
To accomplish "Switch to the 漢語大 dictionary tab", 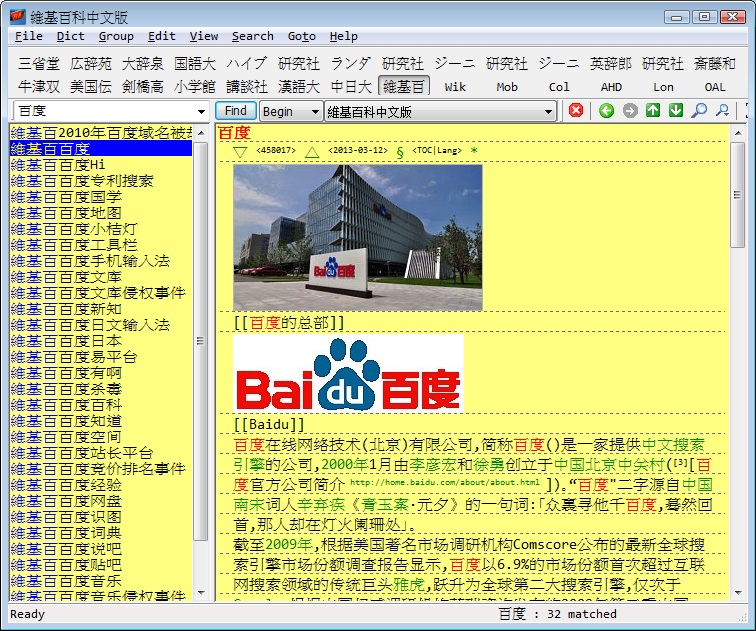I will coord(299,87).
